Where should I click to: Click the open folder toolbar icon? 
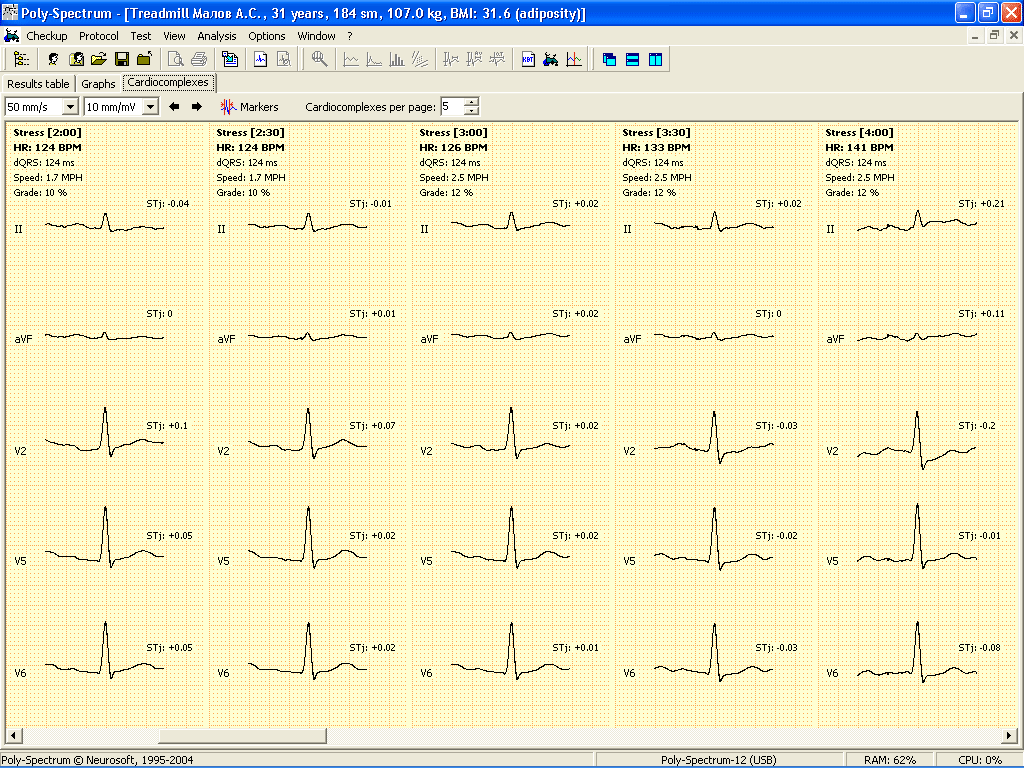99,59
